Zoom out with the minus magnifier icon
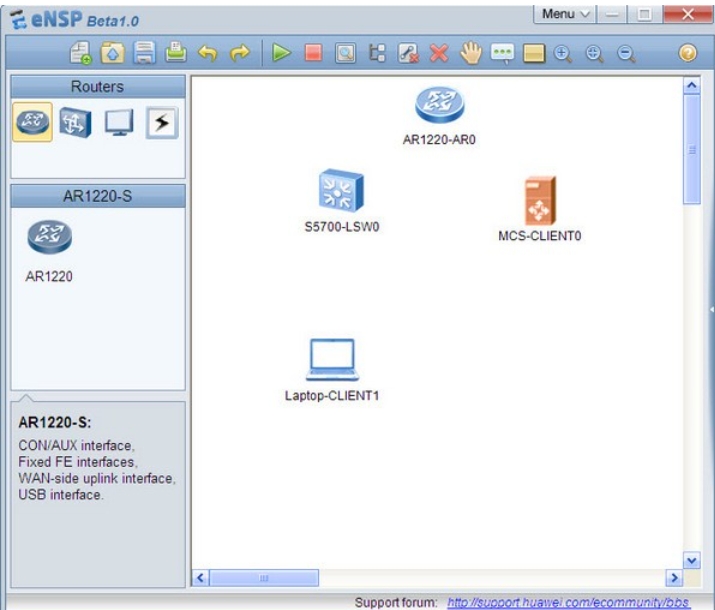715x610 pixels. (x=627, y=54)
